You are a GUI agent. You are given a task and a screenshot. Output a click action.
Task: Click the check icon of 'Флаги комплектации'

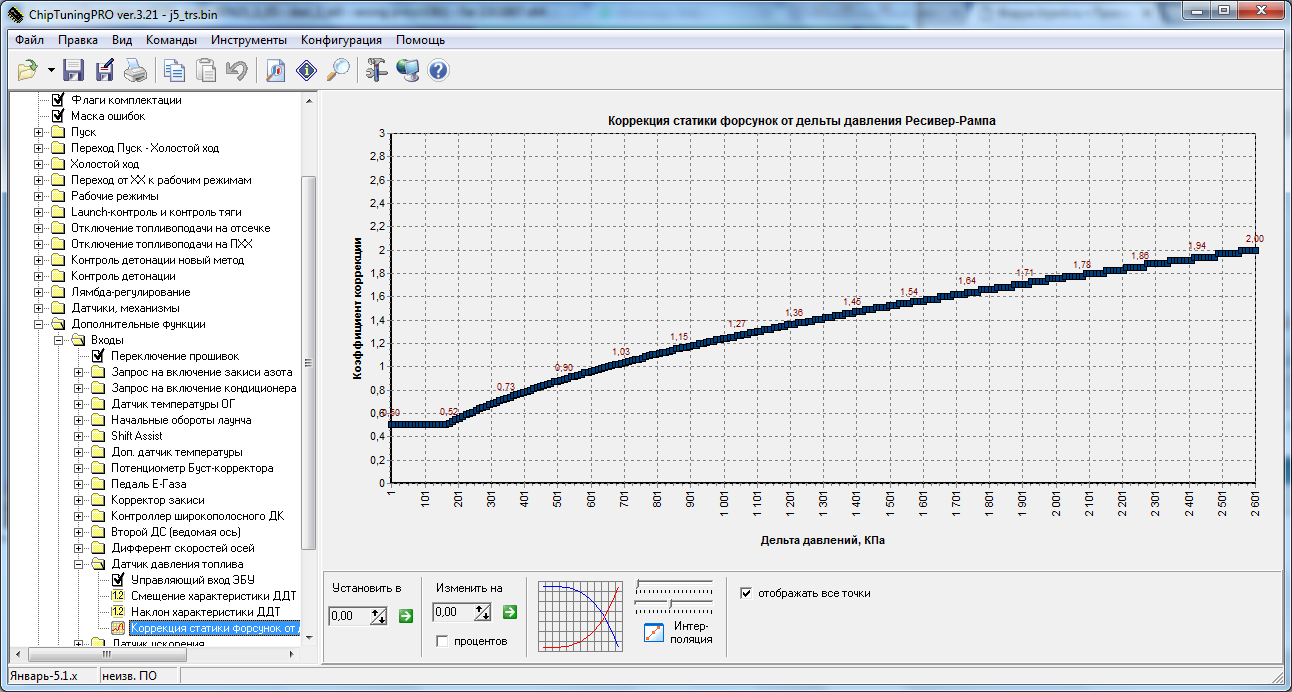pyautogui.click(x=57, y=100)
